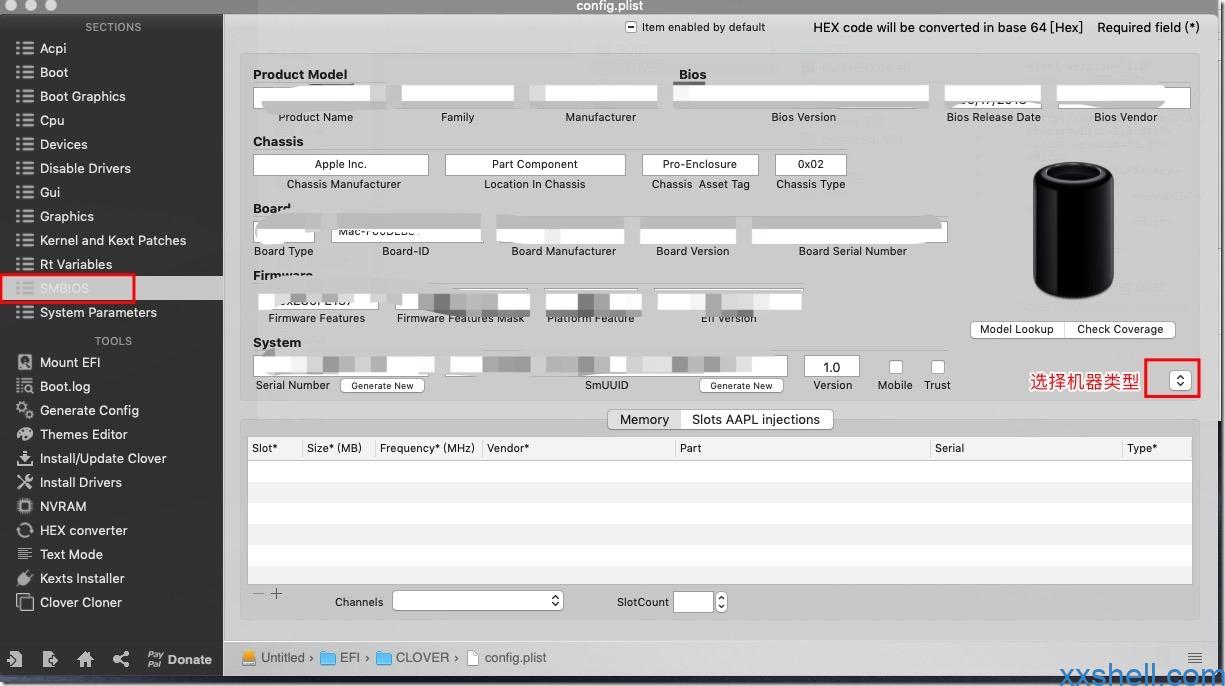
Task: Click Generate New beside SmUUID
Action: tap(742, 386)
